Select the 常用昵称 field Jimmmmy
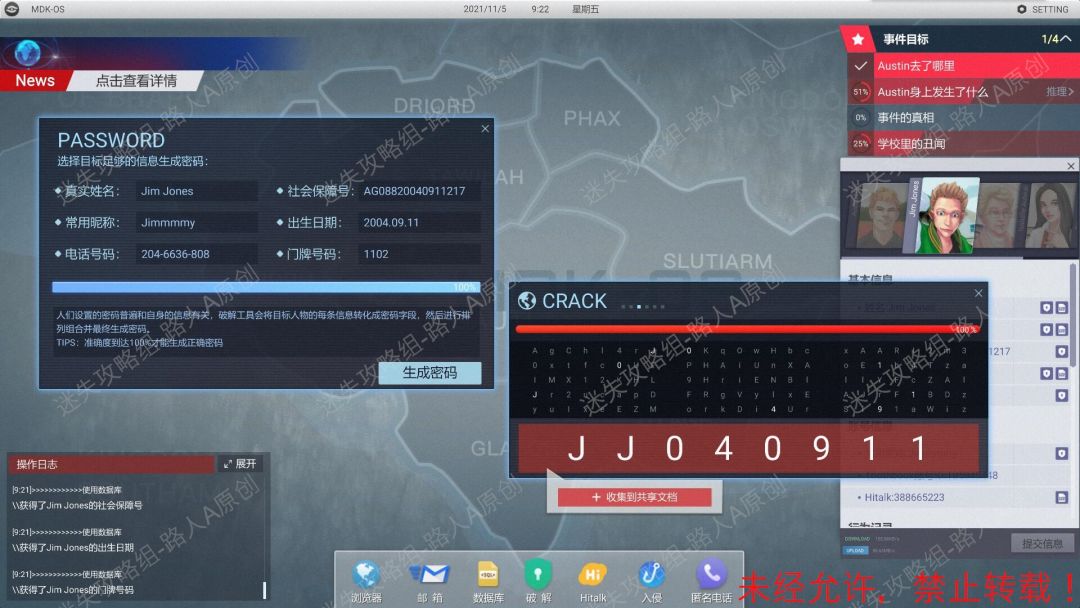Screen dimensions: 1080x608 coord(196,222)
